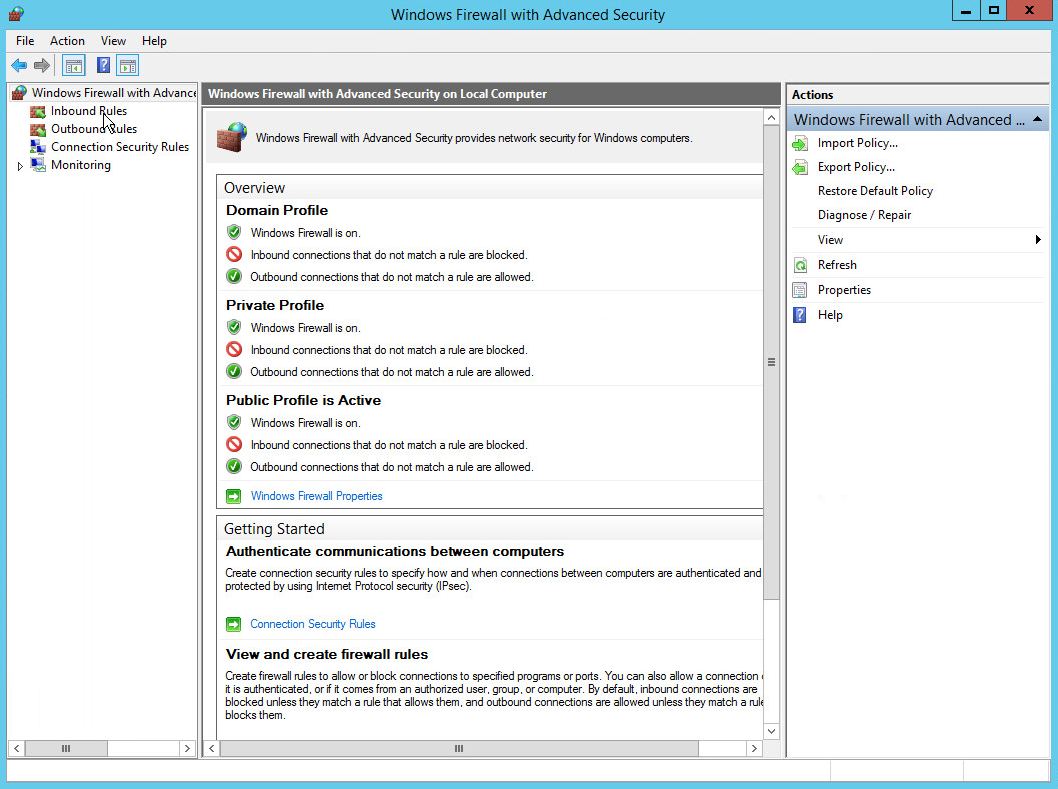Screen dimensions: 1058x789
Task: Open the View submenu in the Actions pane
Action: click(x=830, y=240)
